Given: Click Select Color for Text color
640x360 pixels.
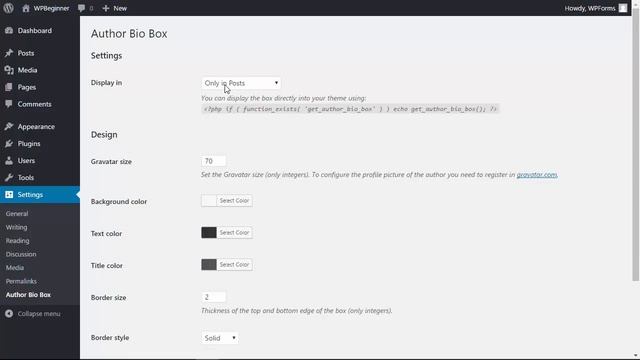Looking at the screenshot, I should coord(234,232).
